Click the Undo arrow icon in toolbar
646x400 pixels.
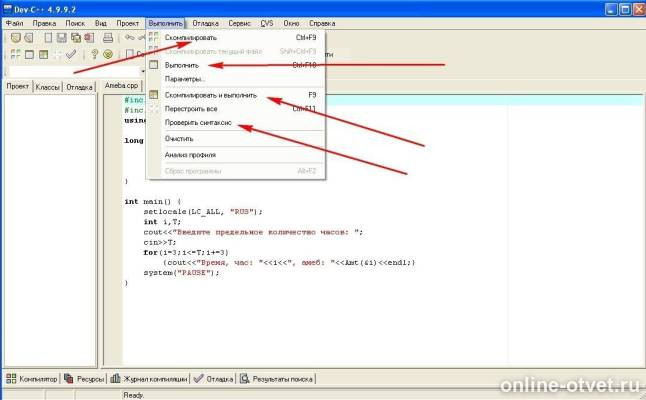[130, 38]
